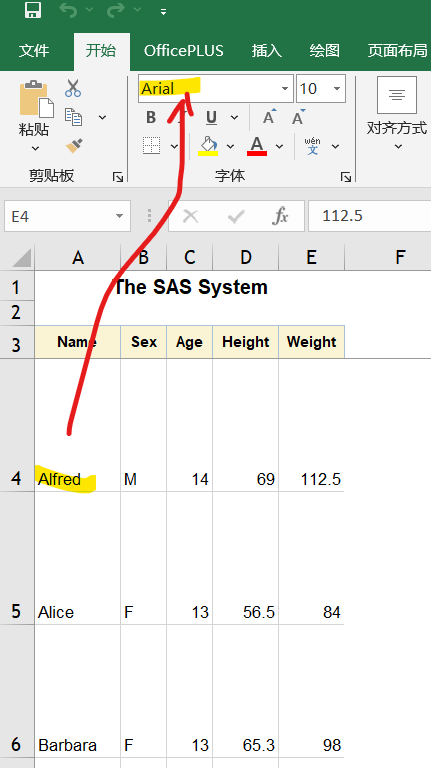Click the Alfred cell
Image resolution: width=431 pixels, height=768 pixels.
coord(77,425)
